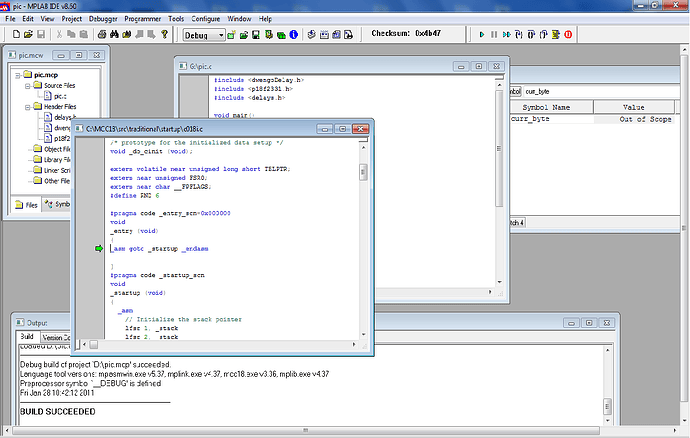The height and width of the screenshot is (438, 690).
Task: Click the Step Into debug icon
Action: click(519, 34)
